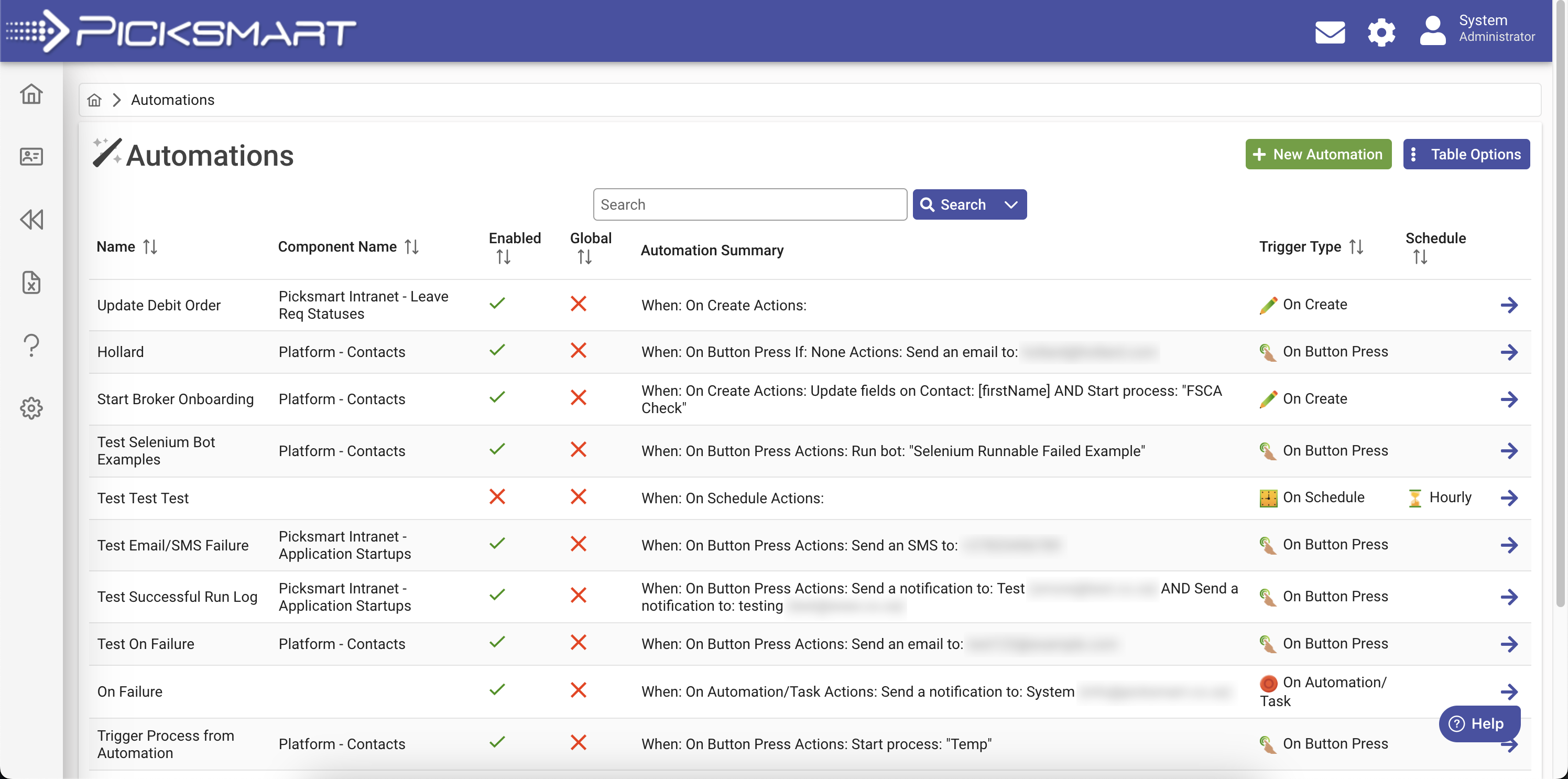Open Update Debit Order row arrow
The image size is (1568, 779).
coord(1508,305)
